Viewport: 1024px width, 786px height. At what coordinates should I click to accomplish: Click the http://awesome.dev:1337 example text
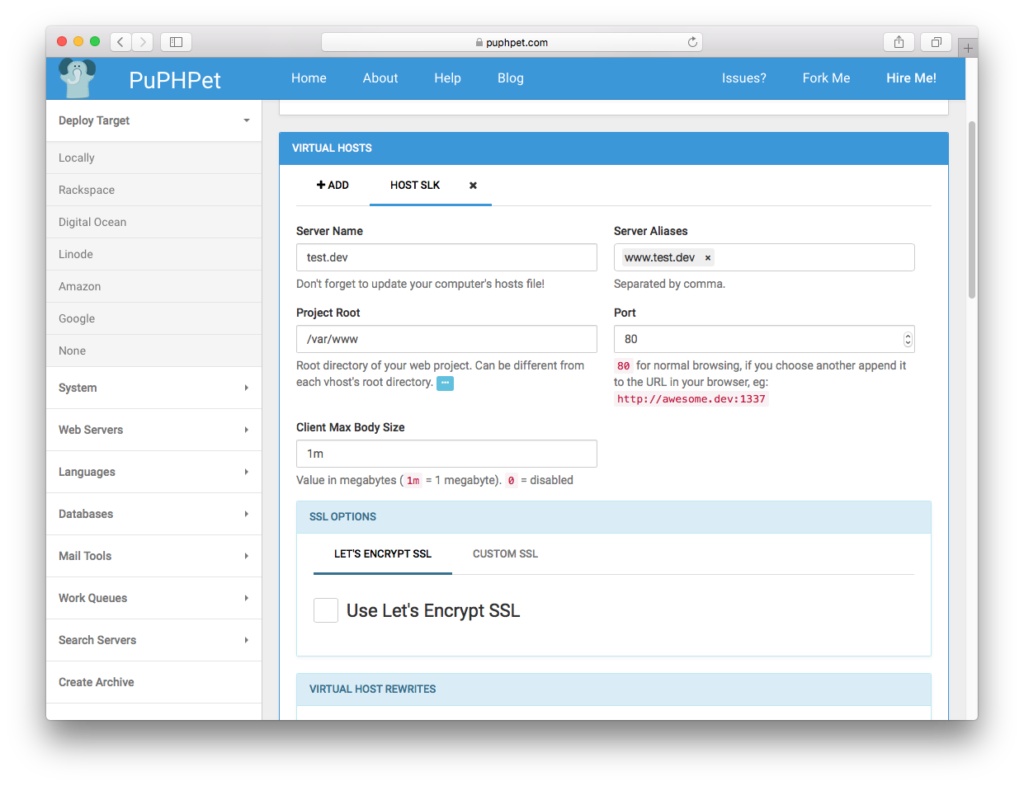pyautogui.click(x=691, y=399)
